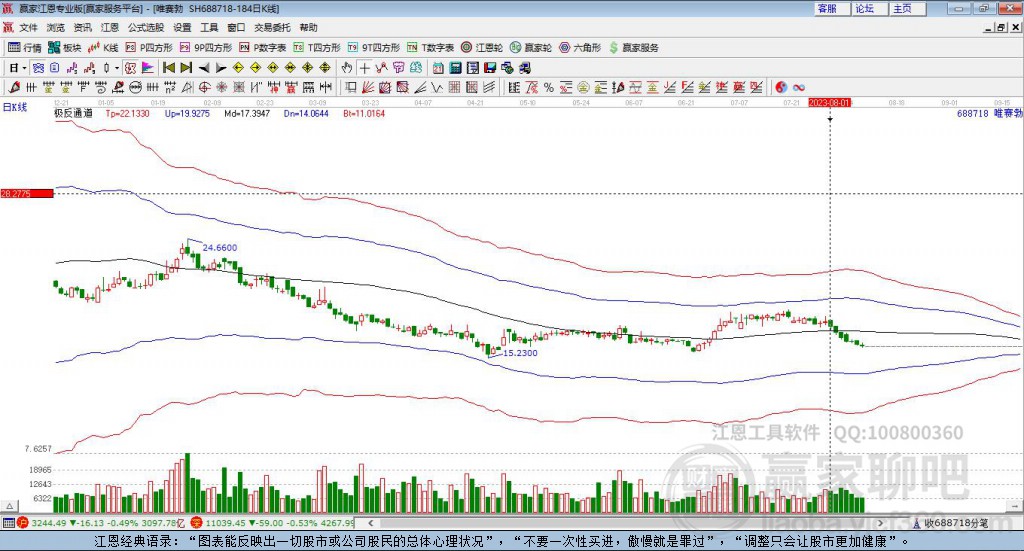Open the 板块 sector view

click(65, 48)
